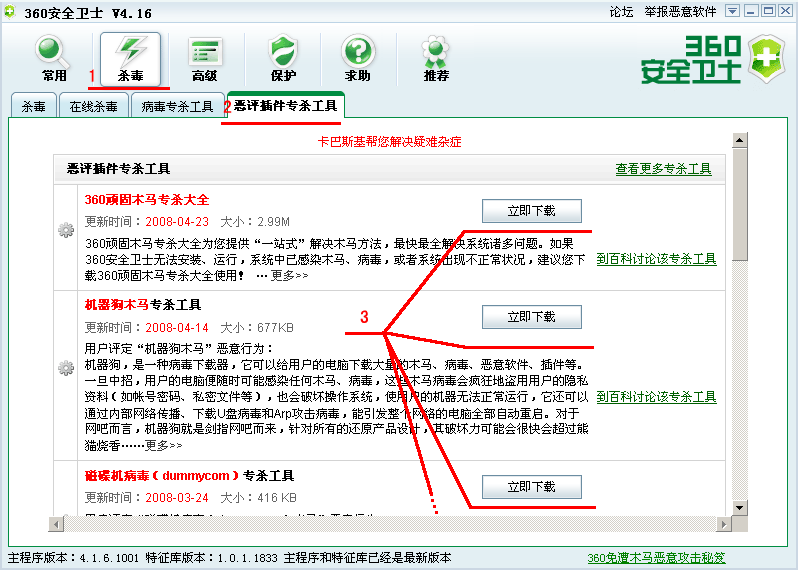Open the 查看更多专杀工具 link
Viewport: 798px width, 570px height.
663,169
